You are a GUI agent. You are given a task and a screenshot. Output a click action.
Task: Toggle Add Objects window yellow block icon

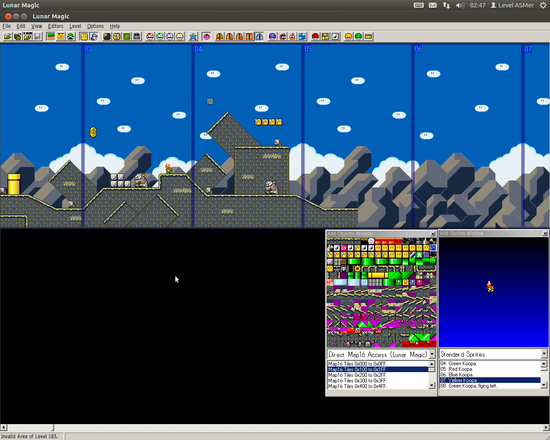tap(84, 36)
